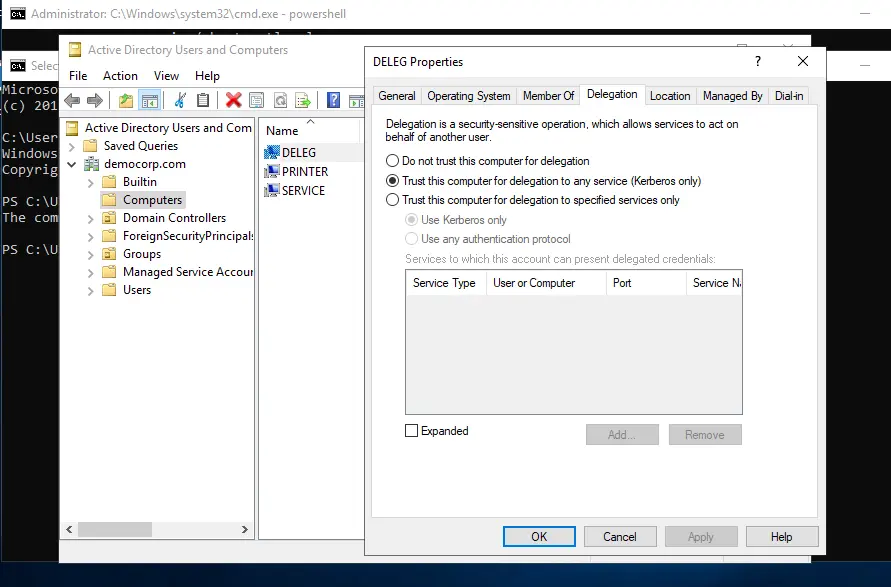Click the Properties toolbar icon
The height and width of the screenshot is (587, 891).
pyautogui.click(x=256, y=100)
